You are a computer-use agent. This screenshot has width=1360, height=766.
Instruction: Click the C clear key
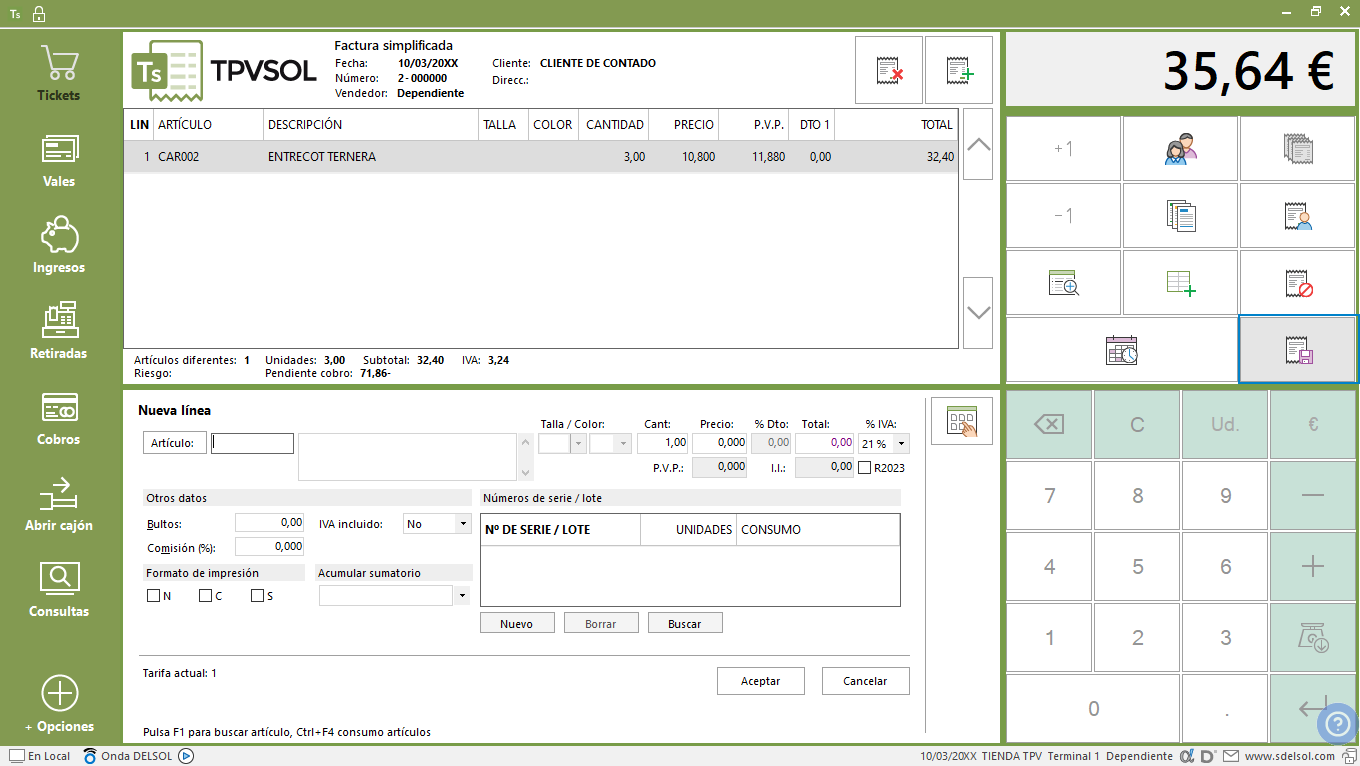tap(1137, 425)
